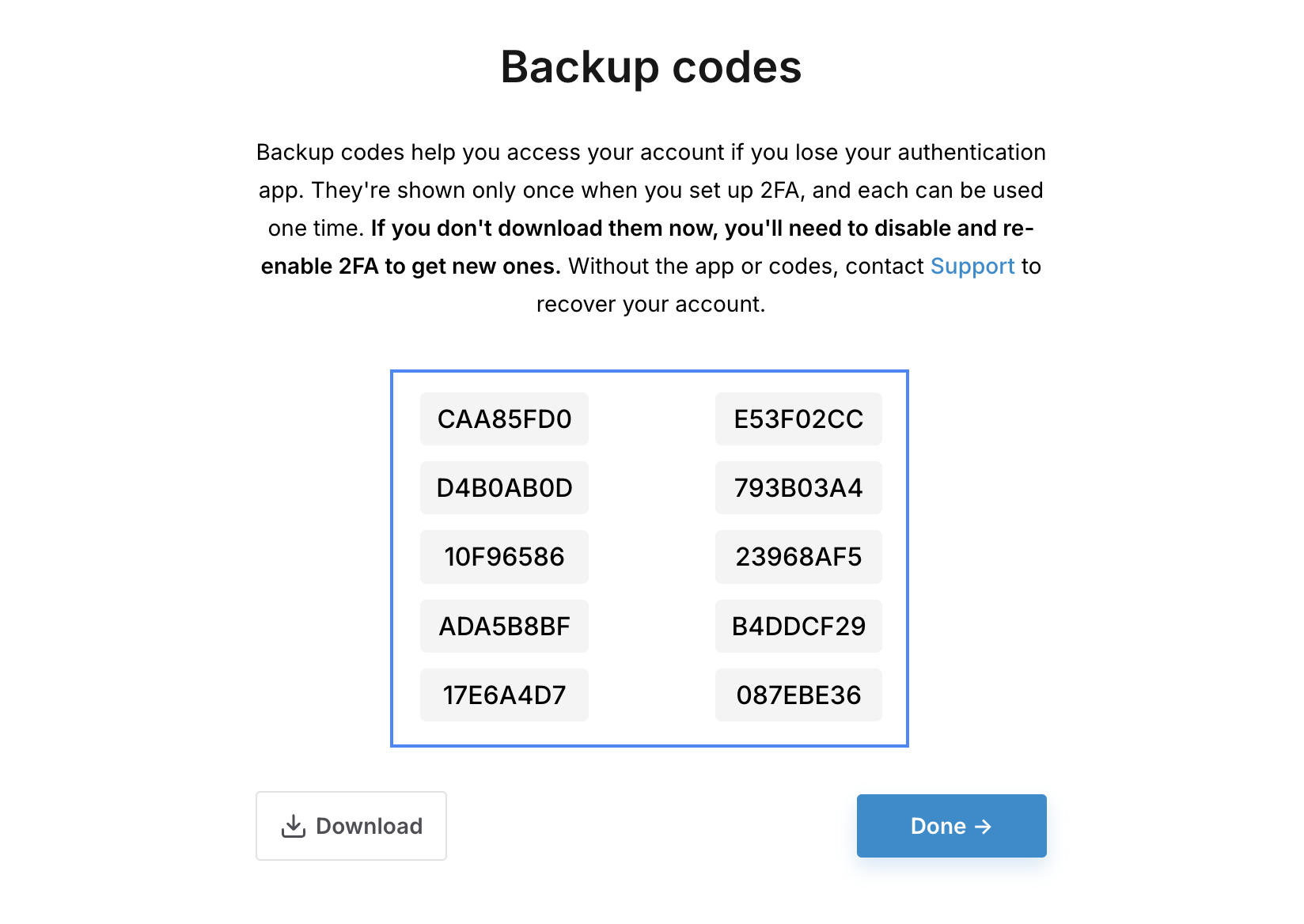1304x924 pixels.
Task: Select backup code CAA85FD0
Action: [504, 419]
